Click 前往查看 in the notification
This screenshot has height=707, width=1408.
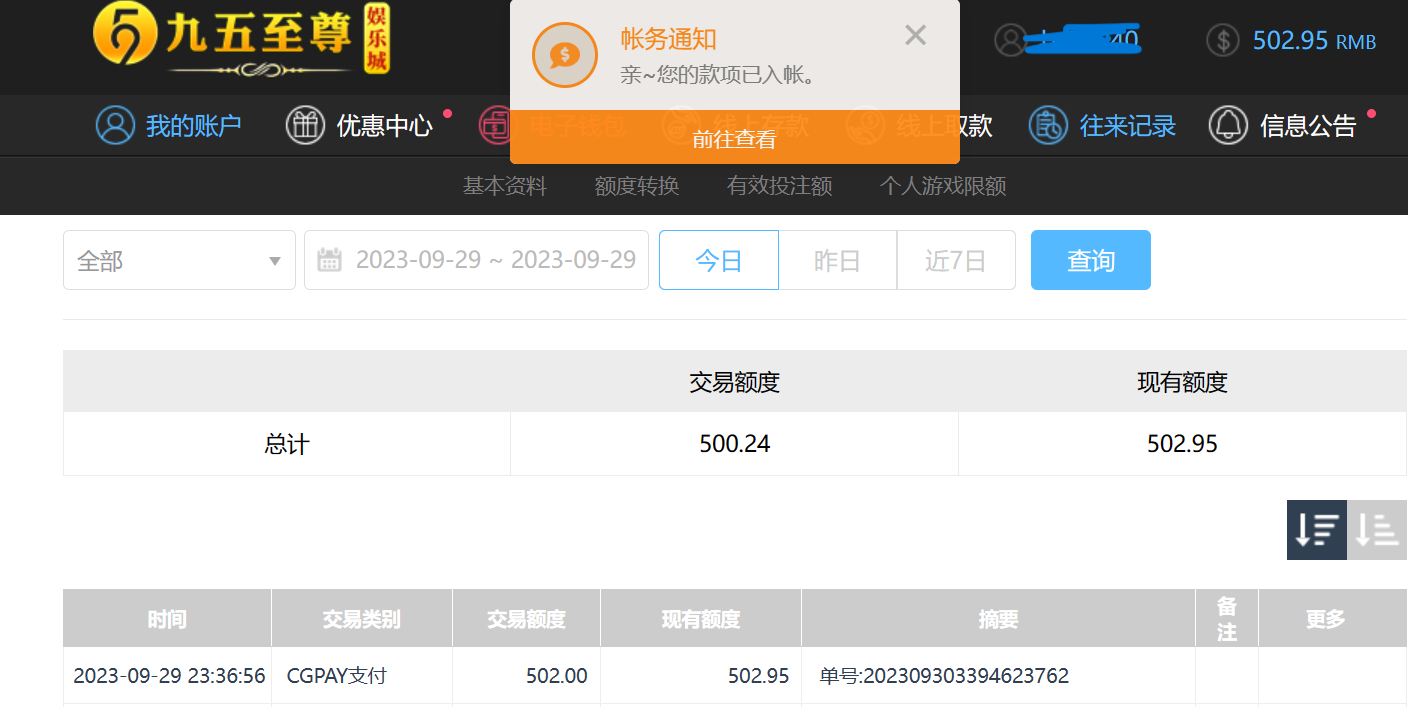point(734,139)
